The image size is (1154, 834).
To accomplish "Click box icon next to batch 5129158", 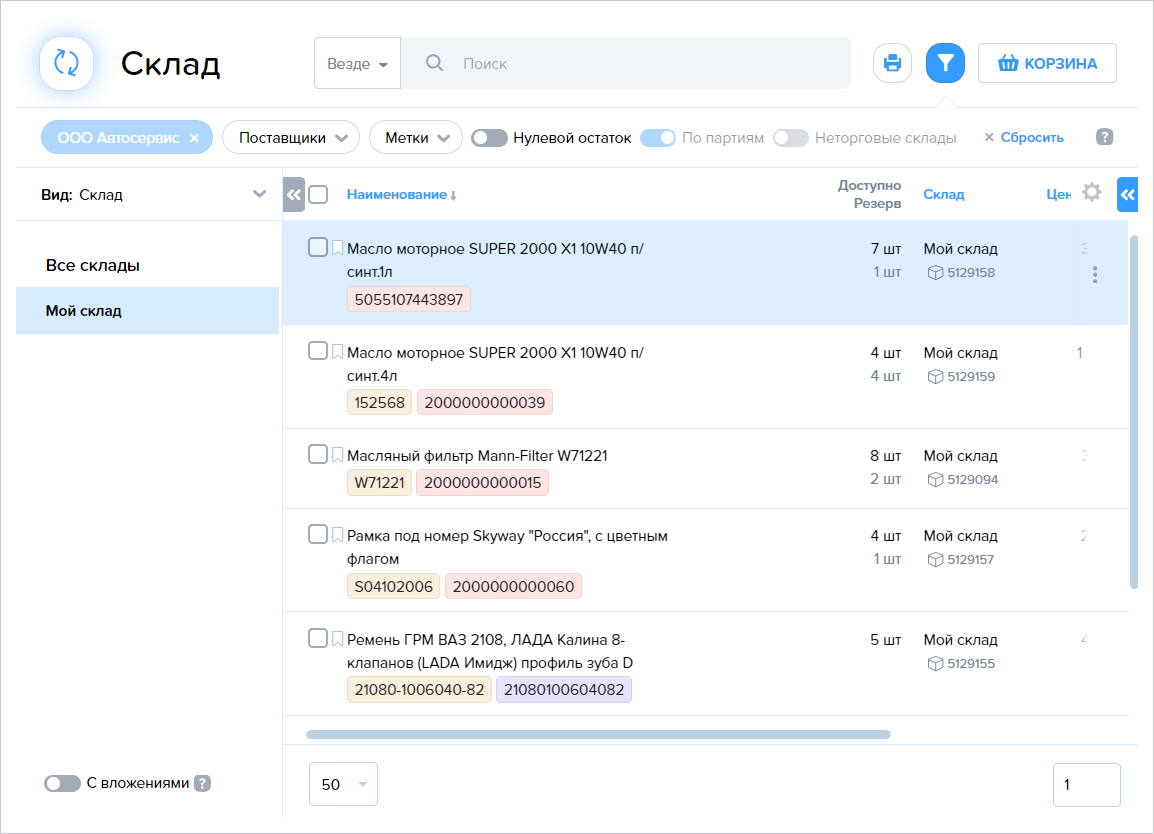I will [x=935, y=273].
